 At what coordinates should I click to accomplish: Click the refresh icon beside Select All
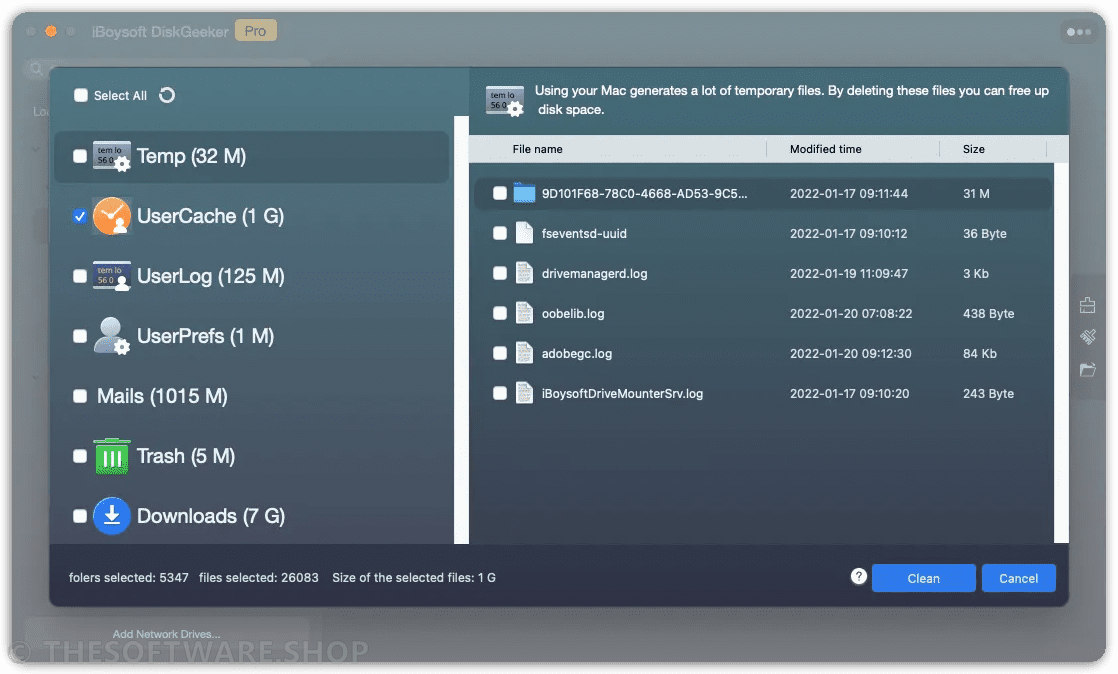click(167, 95)
